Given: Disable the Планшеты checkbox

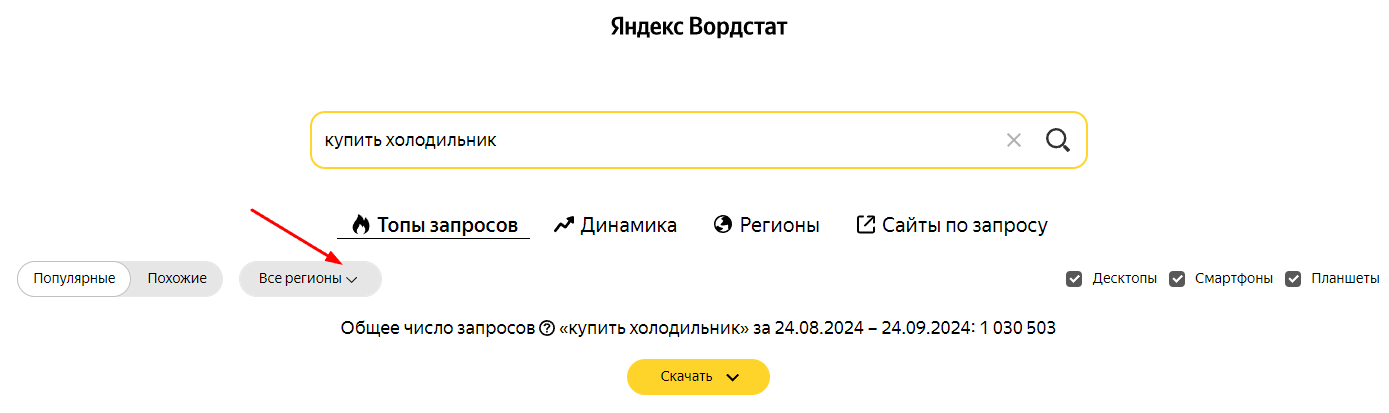Looking at the screenshot, I should [1293, 279].
